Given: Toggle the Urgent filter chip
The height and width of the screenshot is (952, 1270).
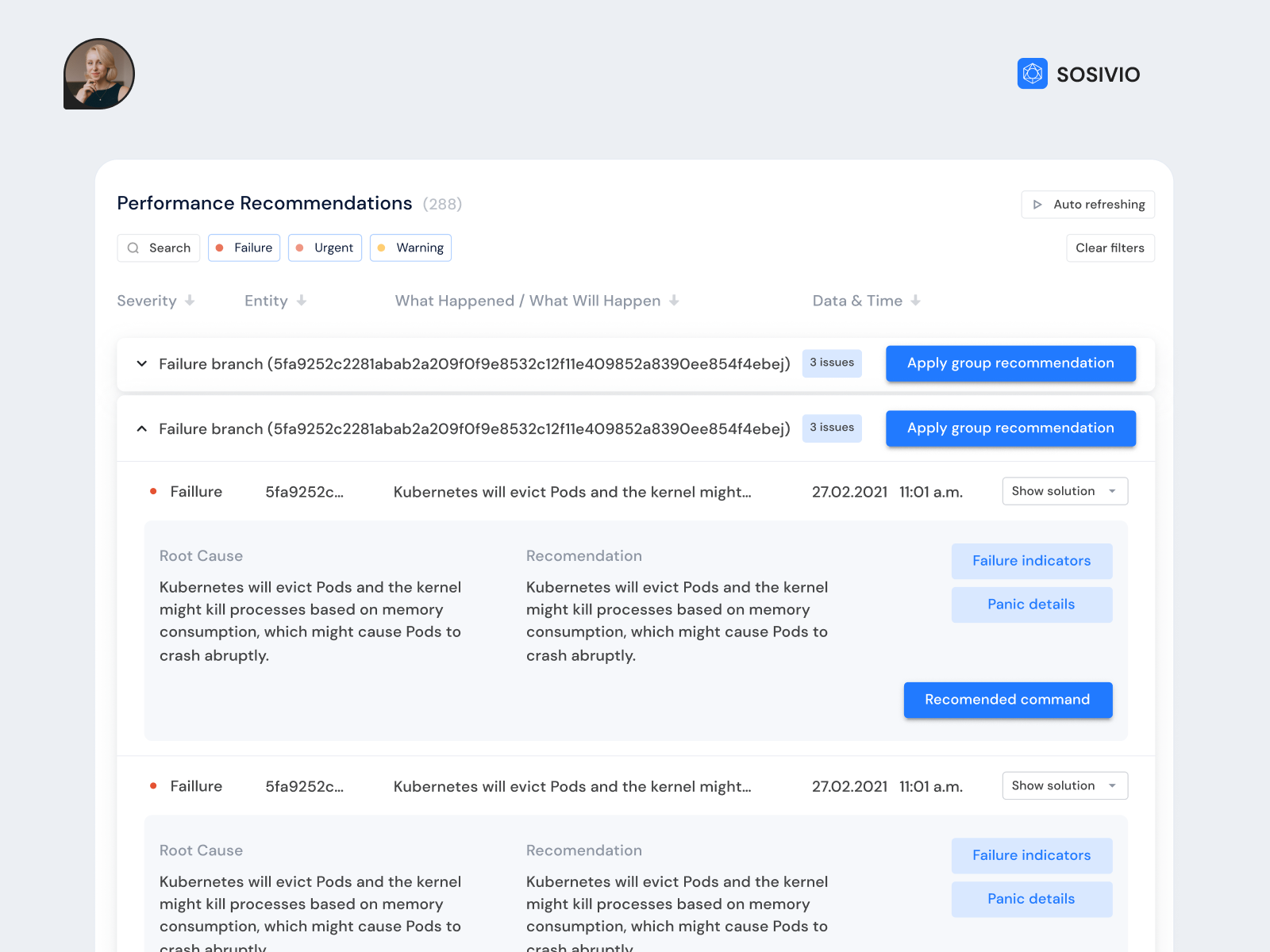Looking at the screenshot, I should click(x=325, y=248).
